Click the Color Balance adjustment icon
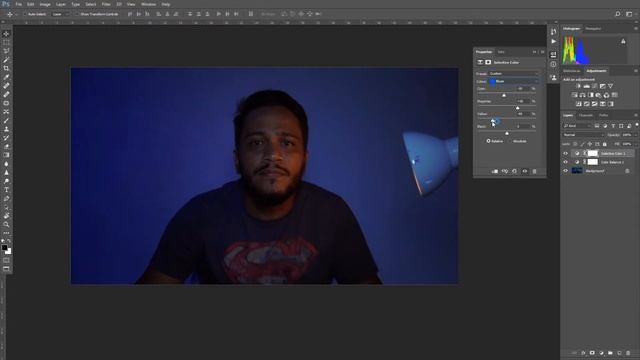 (x=582, y=95)
